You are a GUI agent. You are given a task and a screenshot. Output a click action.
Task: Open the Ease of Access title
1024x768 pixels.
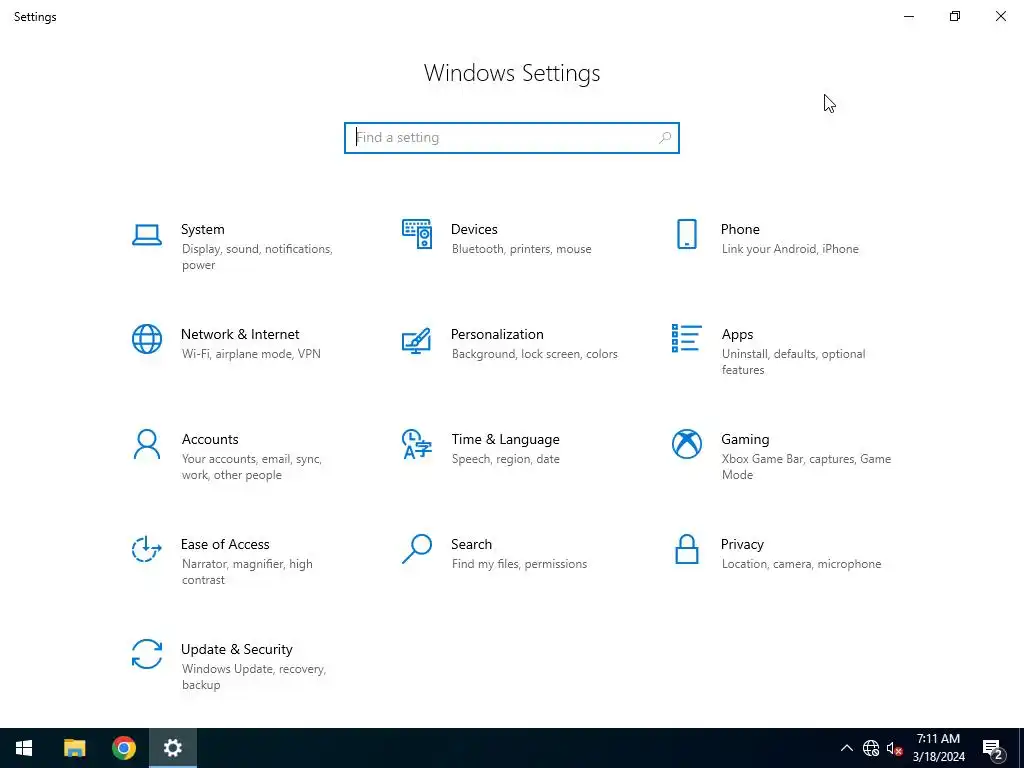tap(225, 545)
